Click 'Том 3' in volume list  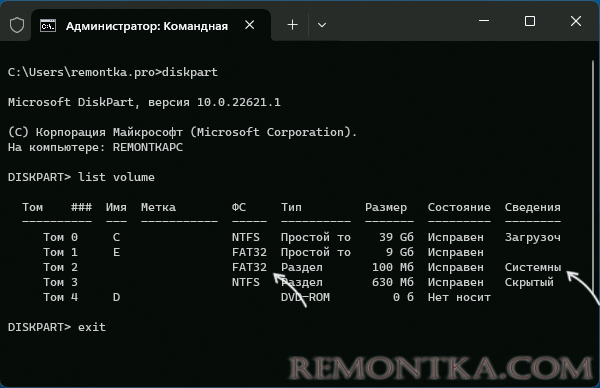tap(60, 282)
